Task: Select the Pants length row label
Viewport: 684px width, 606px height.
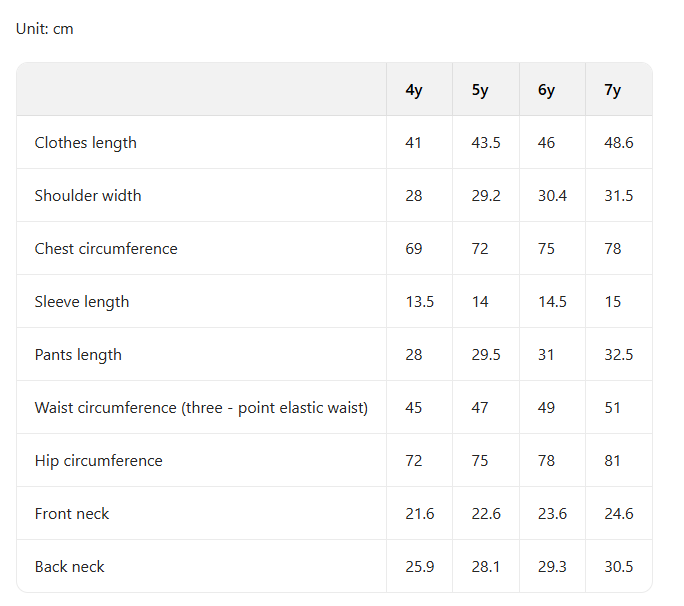Action: [x=78, y=355]
